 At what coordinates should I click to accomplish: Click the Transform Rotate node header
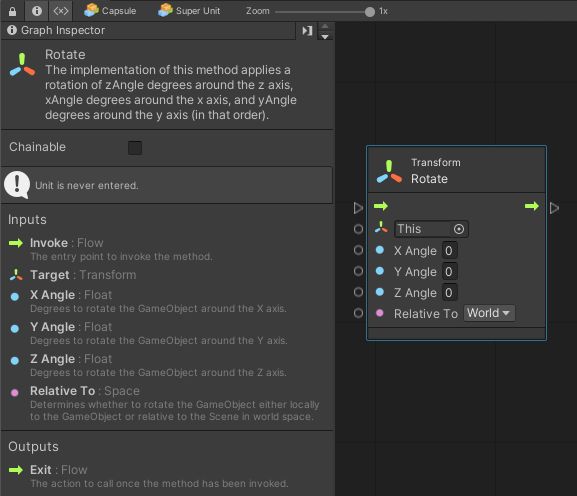456,170
